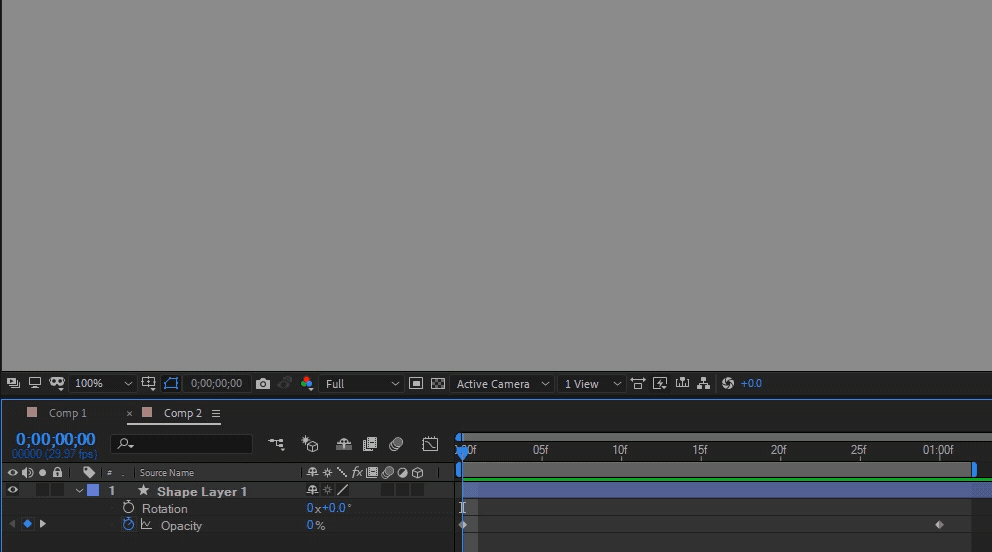Click the Rotation value 0x+0.0°
992x552 pixels.
click(x=328, y=508)
